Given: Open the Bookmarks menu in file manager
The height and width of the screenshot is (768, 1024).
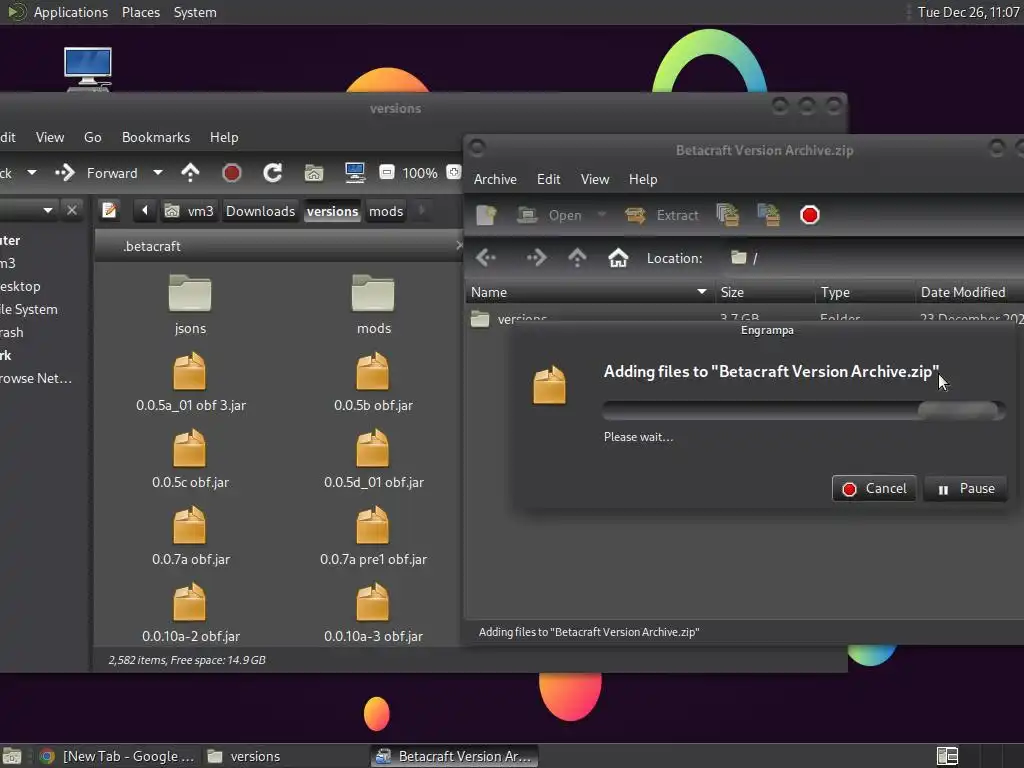Looking at the screenshot, I should click(x=155, y=137).
